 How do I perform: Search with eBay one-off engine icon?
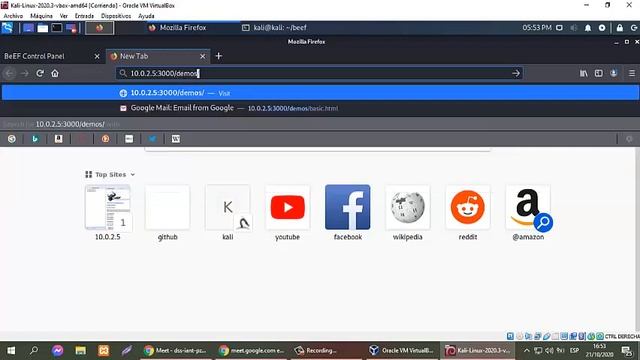coord(129,139)
